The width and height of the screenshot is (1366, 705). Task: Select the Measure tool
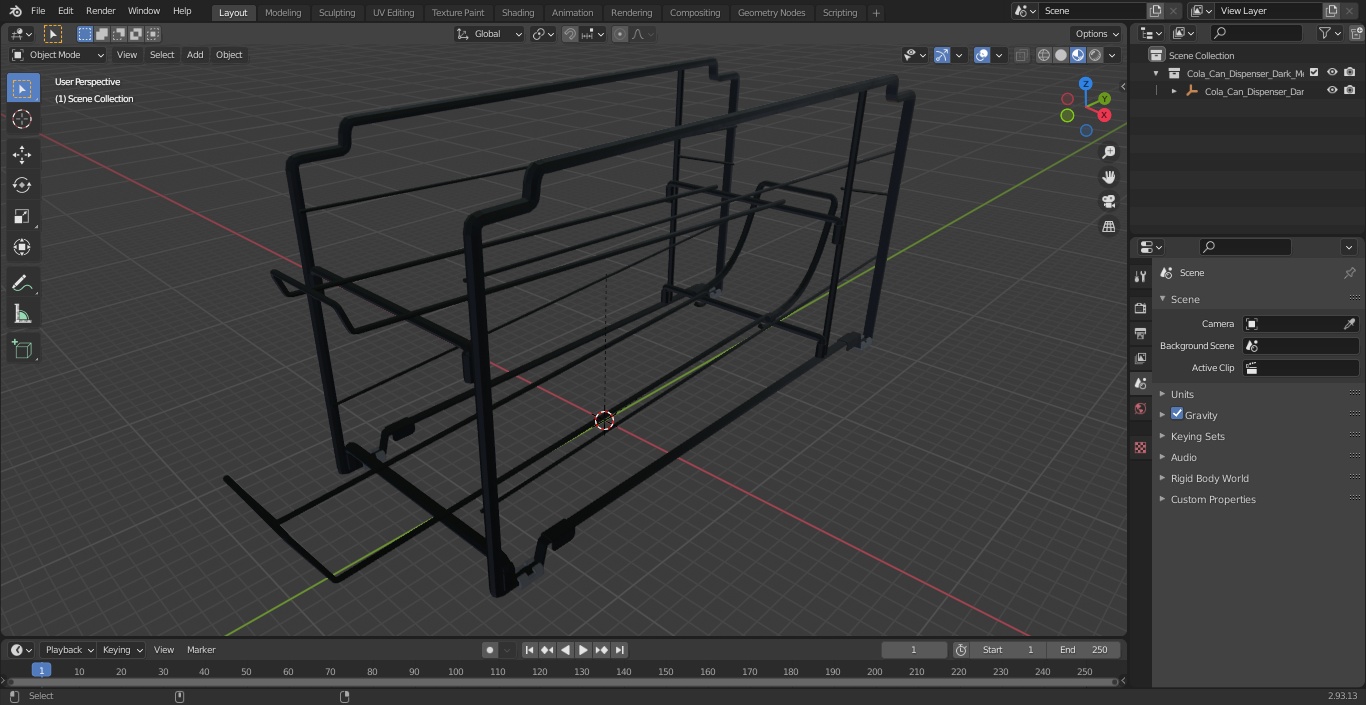click(22, 315)
